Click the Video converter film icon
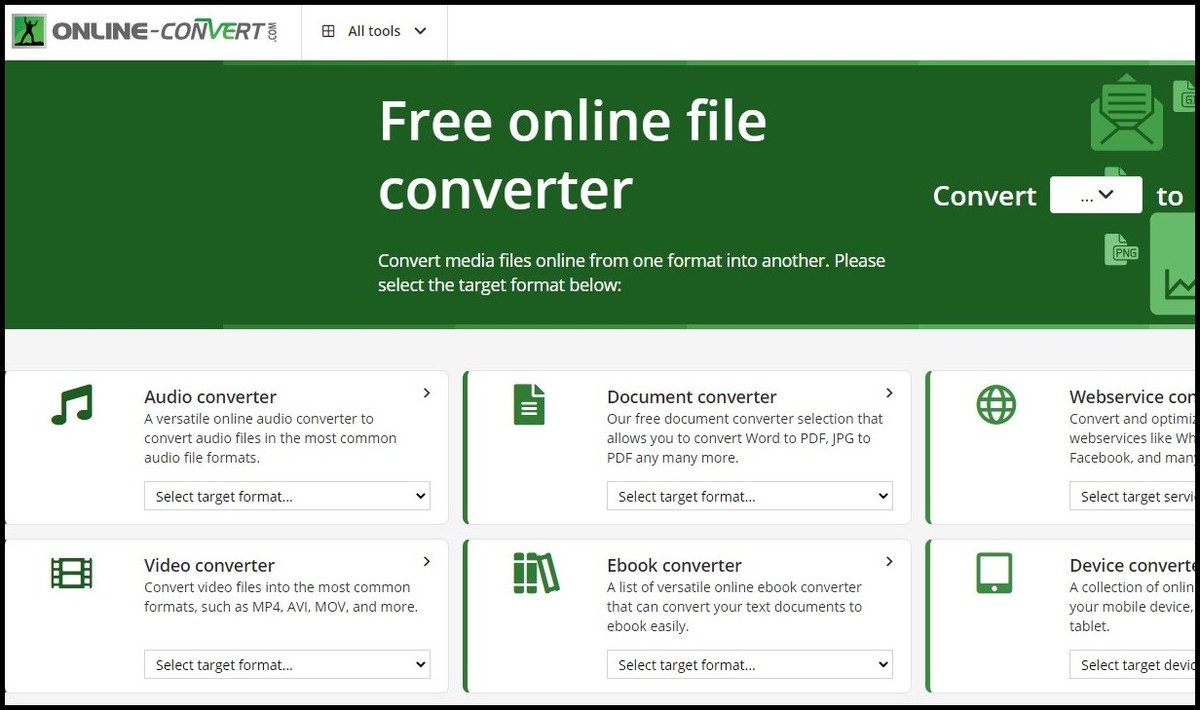This screenshot has height=710, width=1200. coord(71,573)
